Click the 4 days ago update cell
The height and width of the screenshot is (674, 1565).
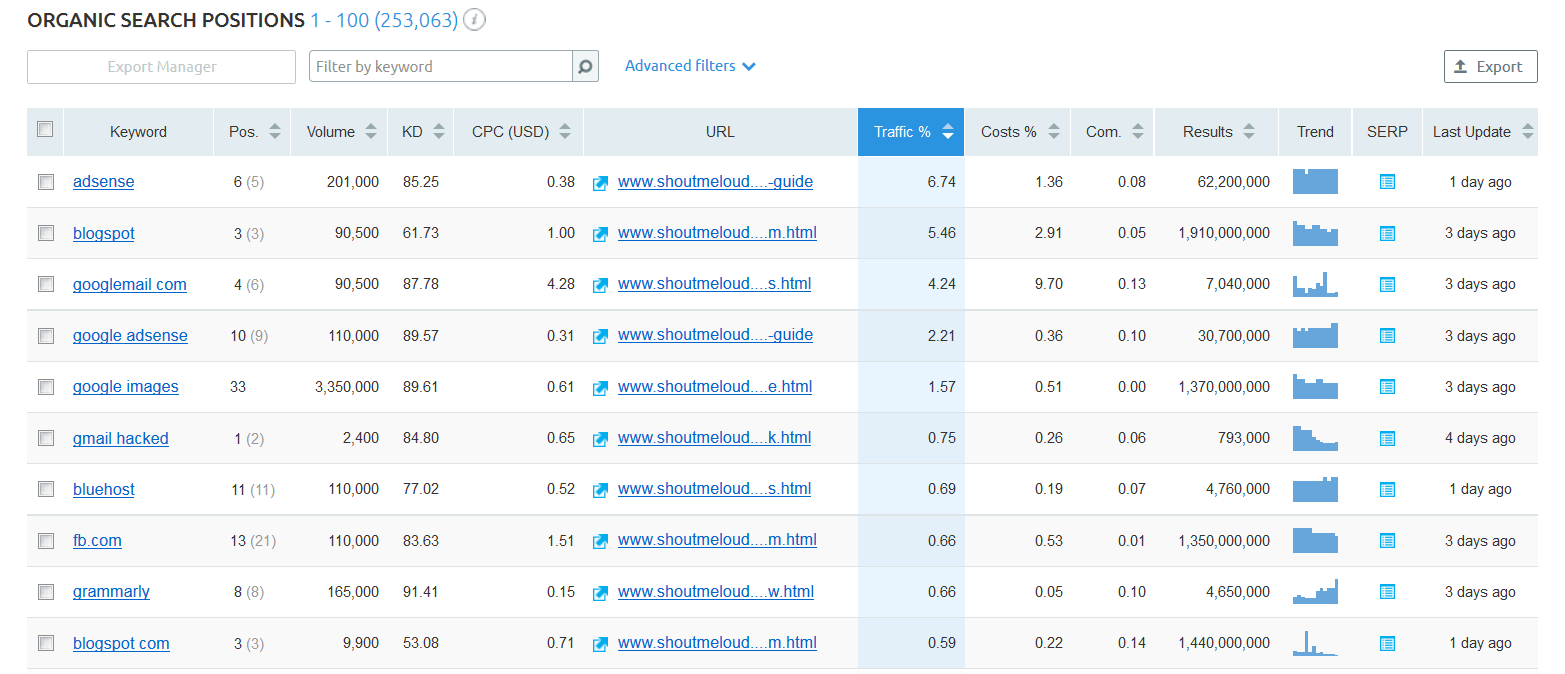click(x=1480, y=438)
